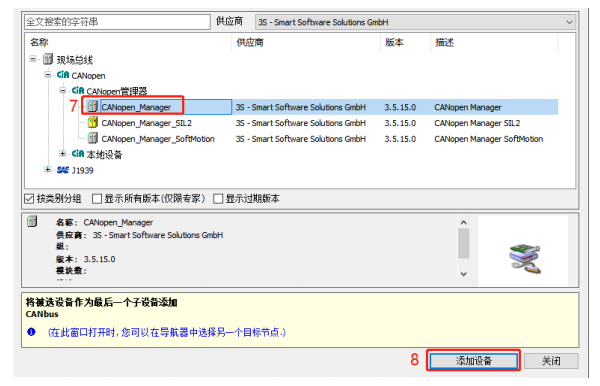Click description cell 'CANopen Manager SoftMotion'

[x=489, y=139]
